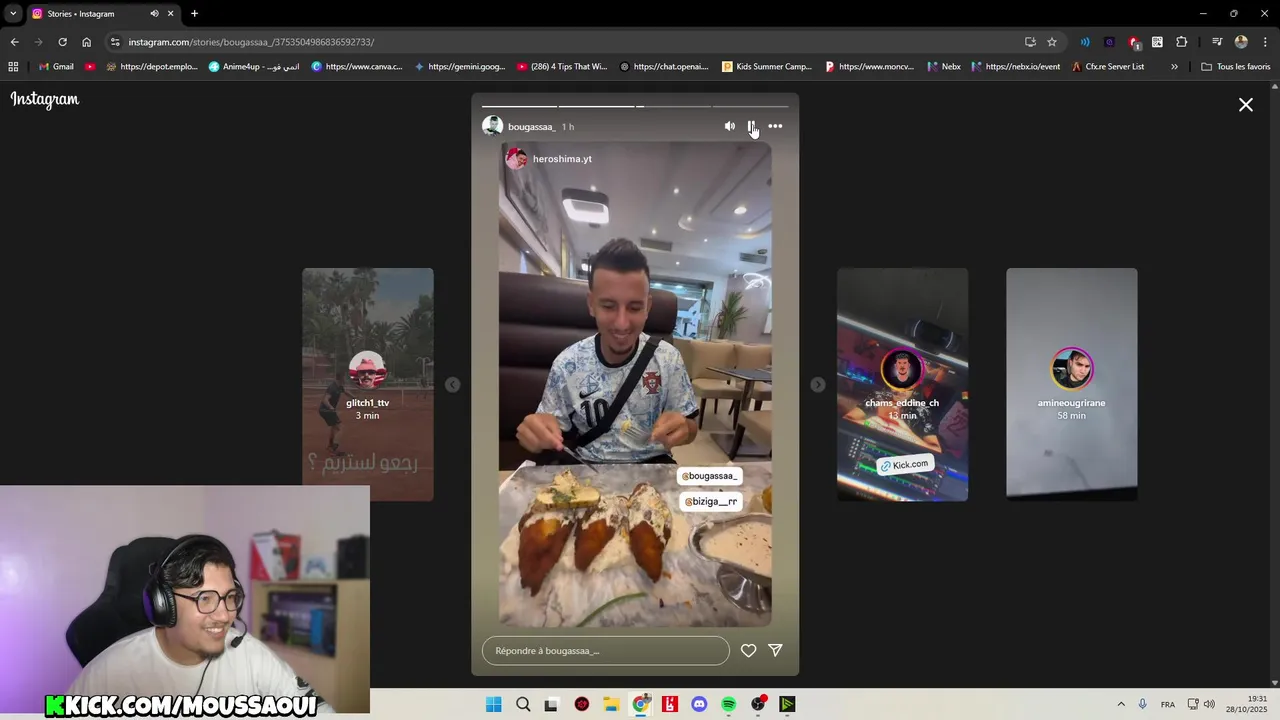Open the extensions puzzle icon
Screen dimensions: 1280x720
click(1181, 42)
